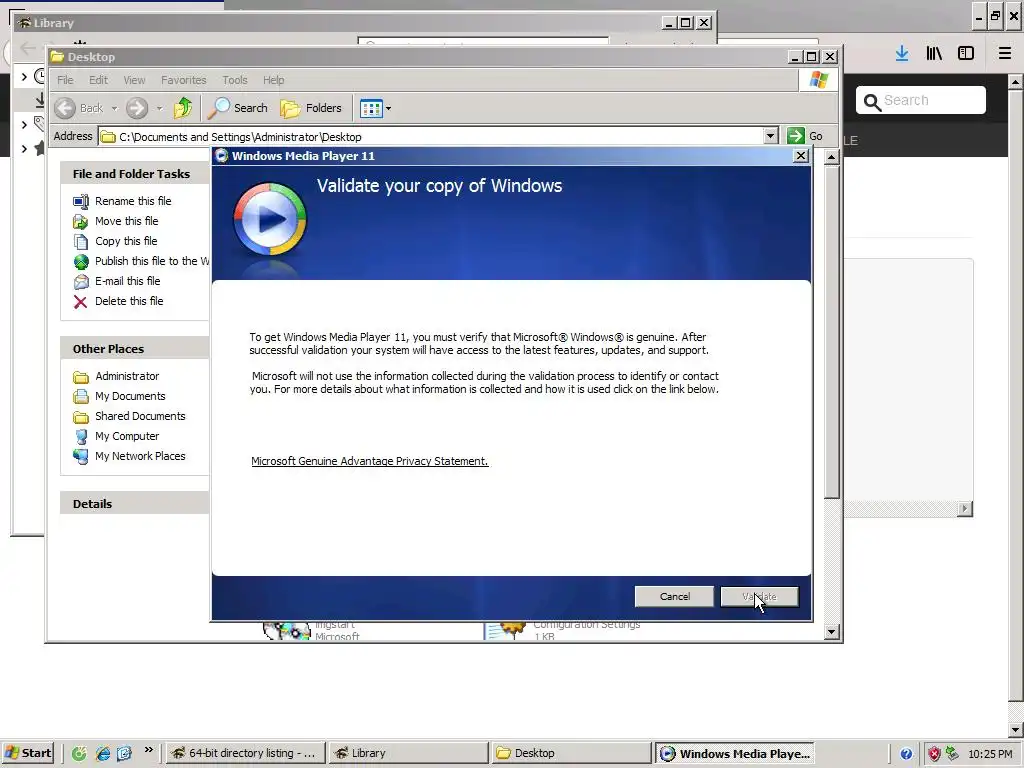Click scroll up arrow in Desktop window

[831, 157]
